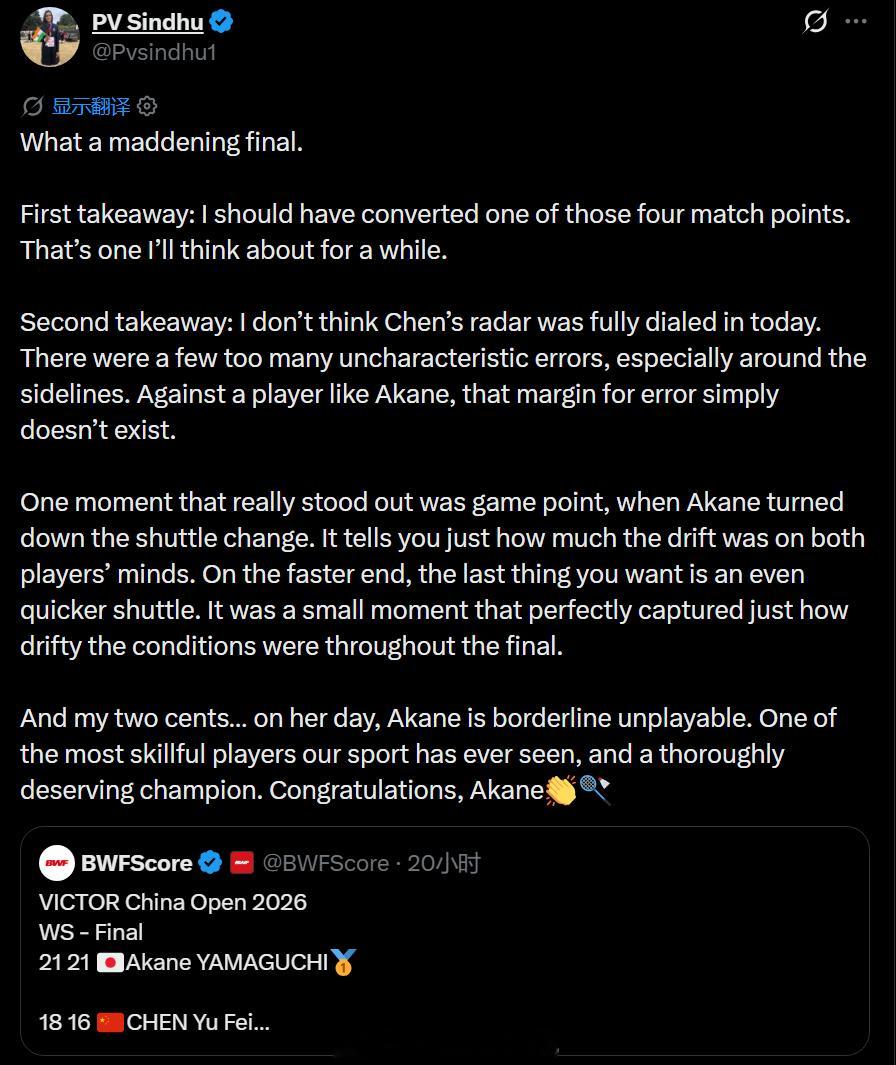This screenshot has height=1065, width=896.
Task: Open the three-dot more options menu
Action: click(x=855, y=21)
